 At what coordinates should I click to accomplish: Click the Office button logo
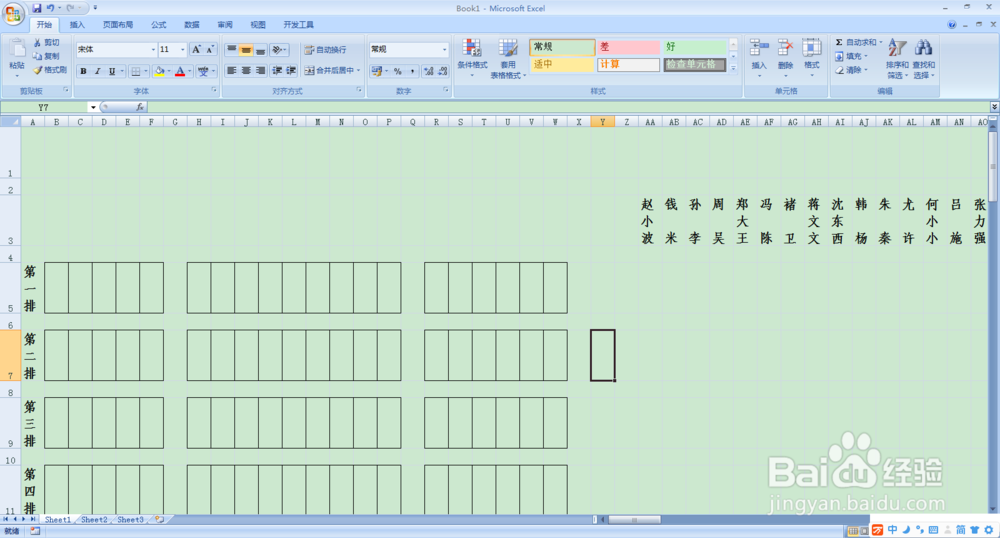[13, 13]
